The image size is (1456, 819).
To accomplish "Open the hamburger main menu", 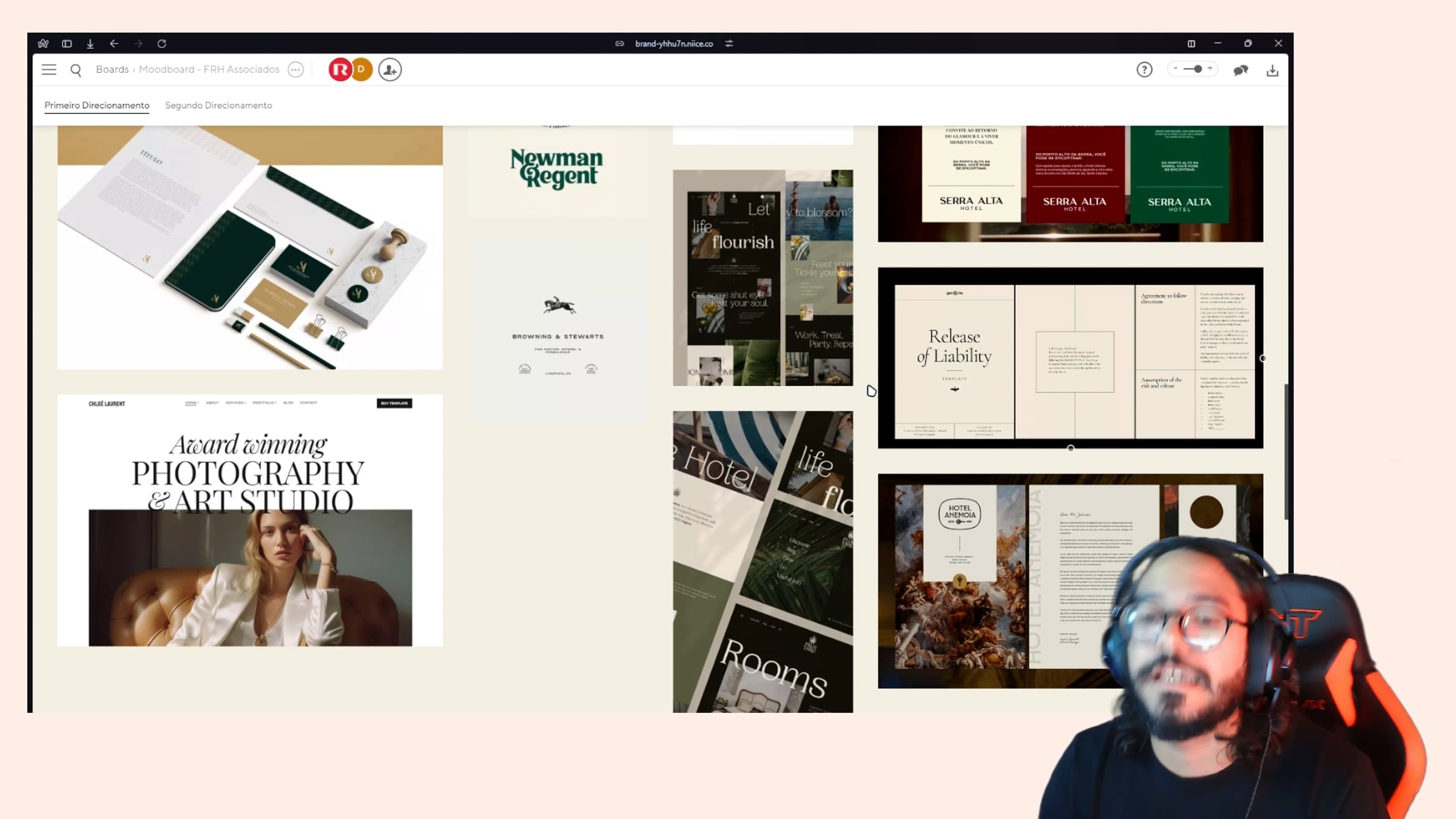I will [x=49, y=70].
